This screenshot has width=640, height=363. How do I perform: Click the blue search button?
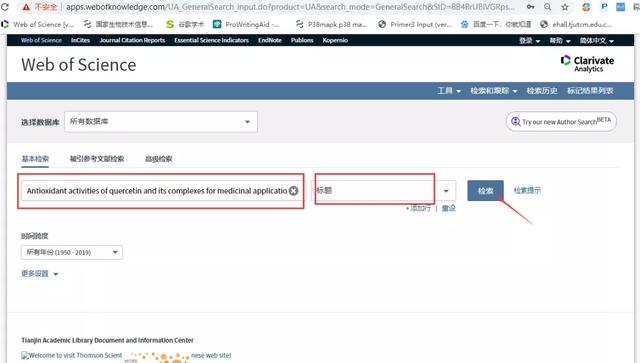(485, 191)
